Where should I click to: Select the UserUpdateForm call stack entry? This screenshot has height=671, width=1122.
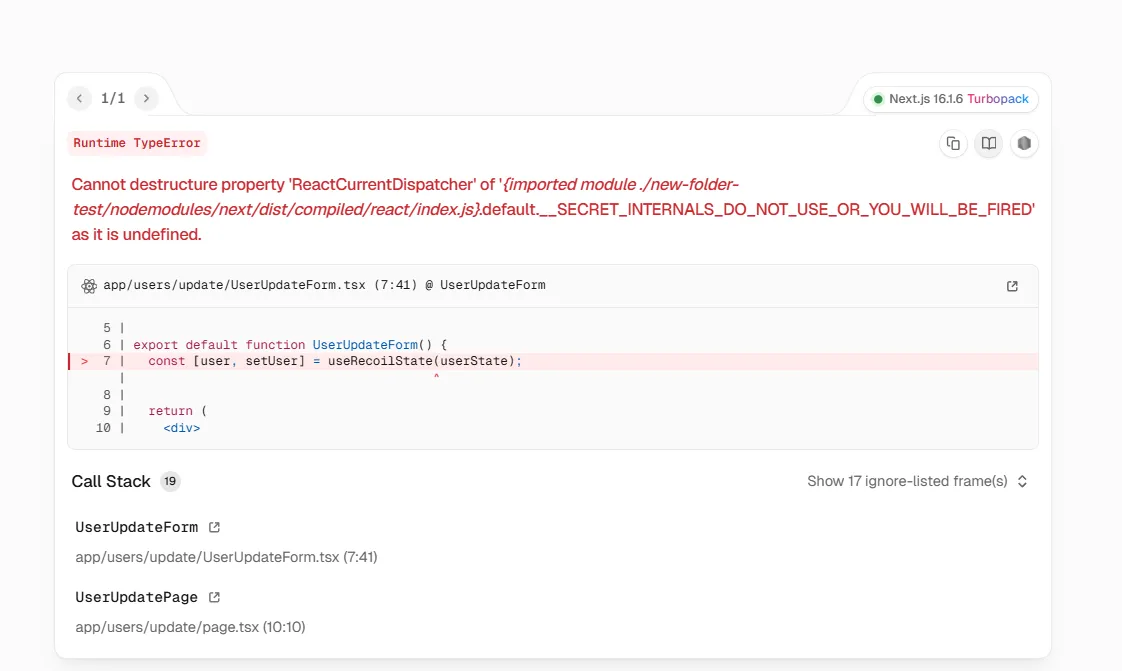point(137,527)
